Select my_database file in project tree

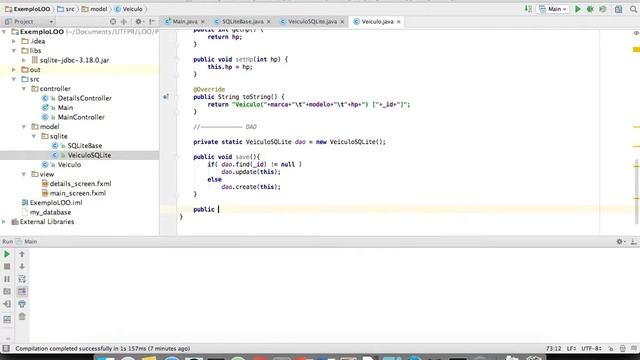click(x=50, y=212)
